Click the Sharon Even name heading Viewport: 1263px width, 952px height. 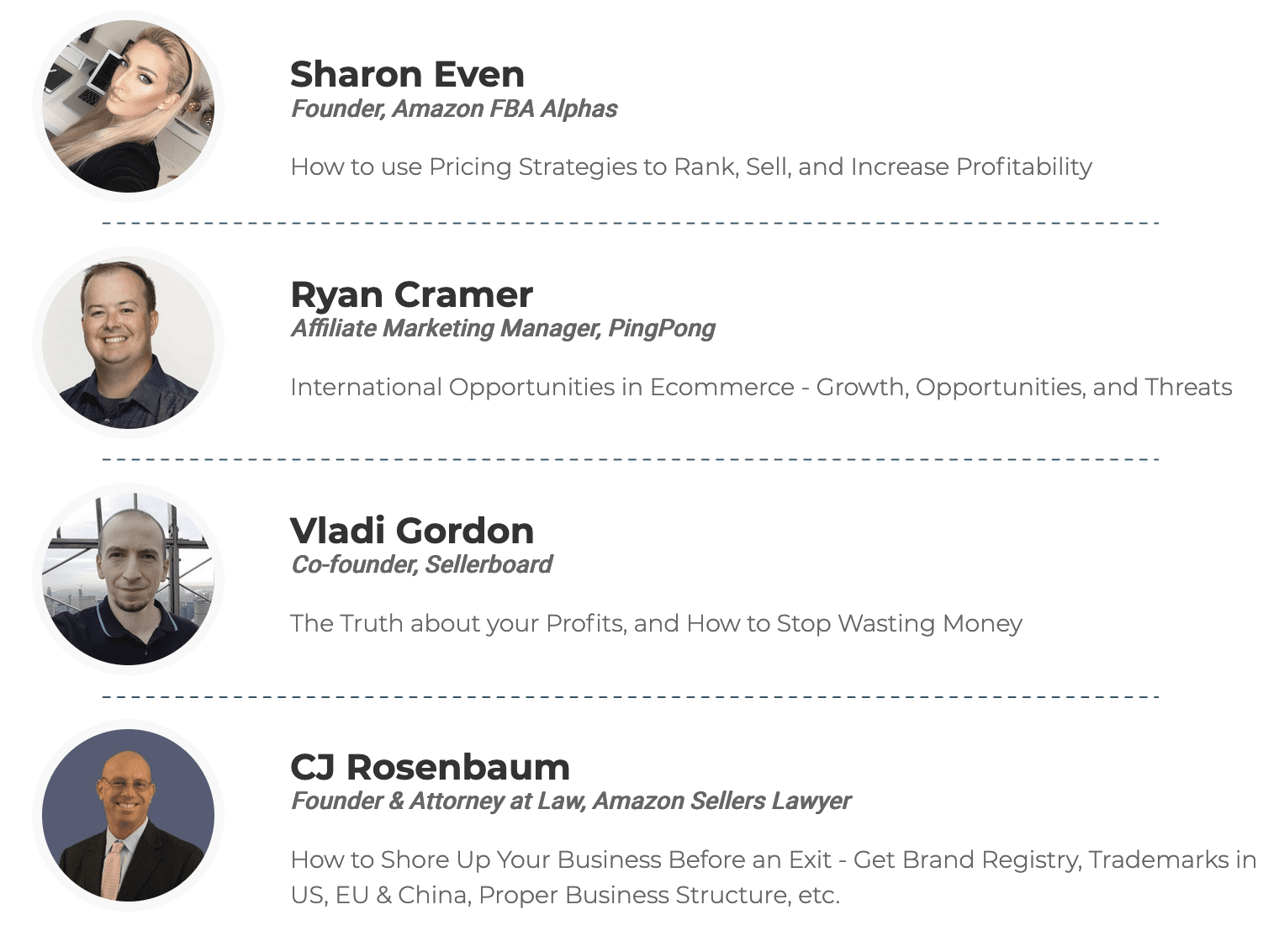[407, 74]
